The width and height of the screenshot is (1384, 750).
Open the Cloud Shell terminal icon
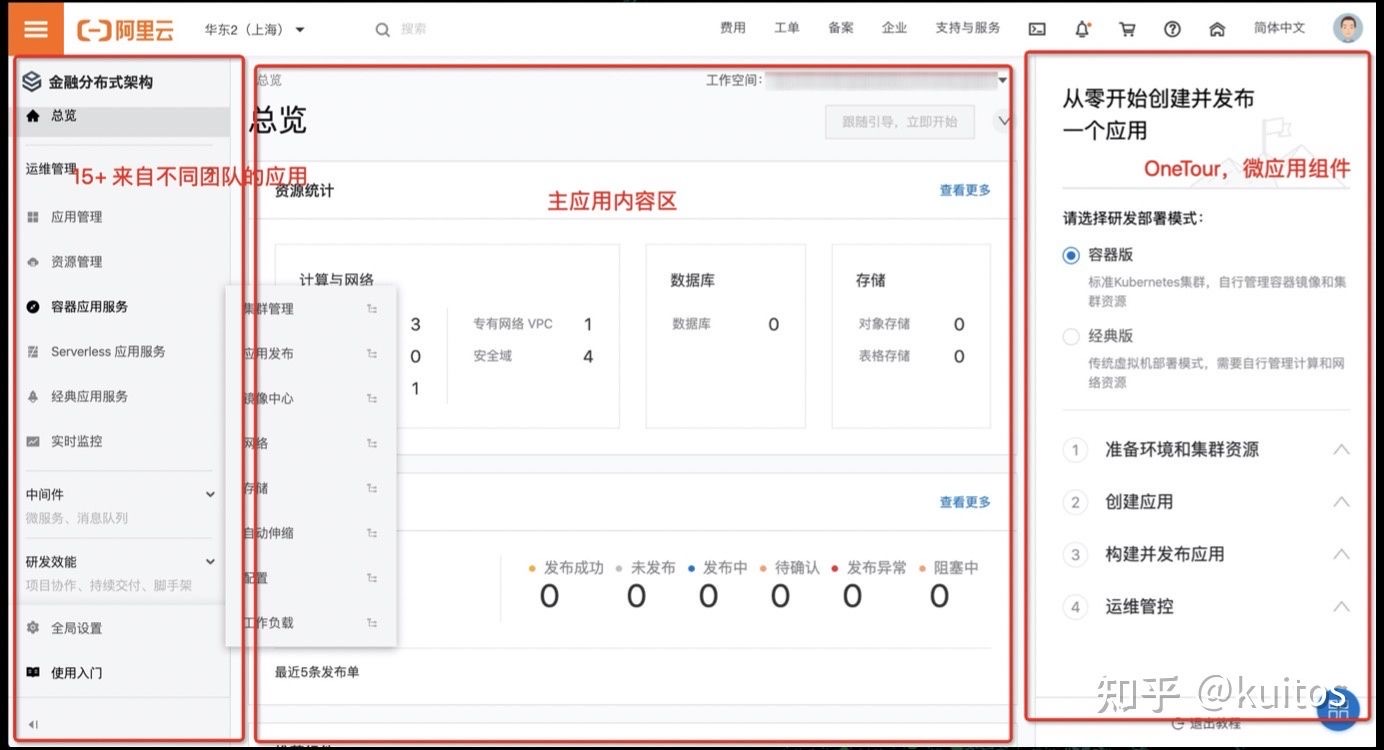click(1037, 30)
